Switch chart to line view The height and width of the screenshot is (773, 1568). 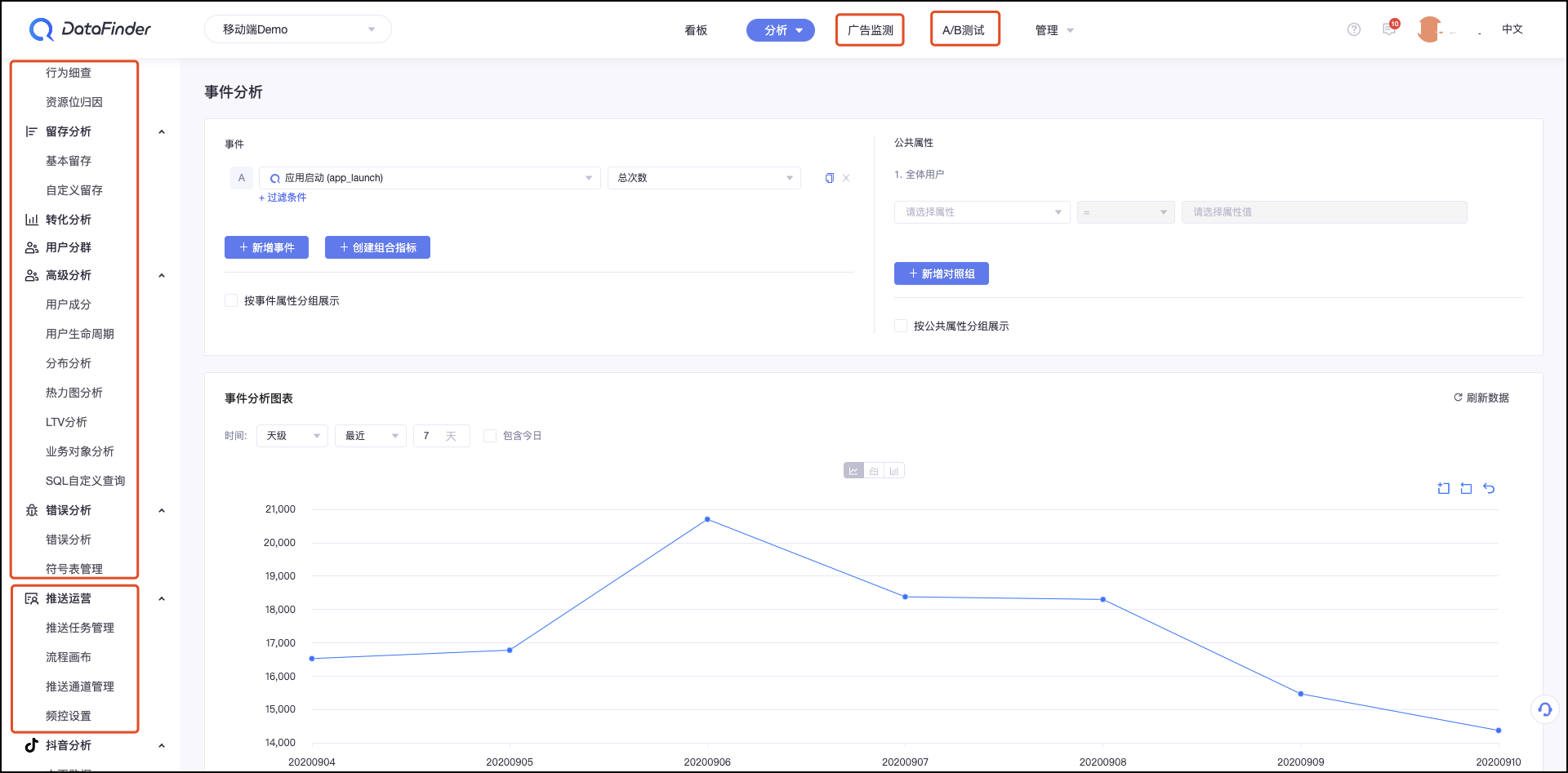coord(853,471)
